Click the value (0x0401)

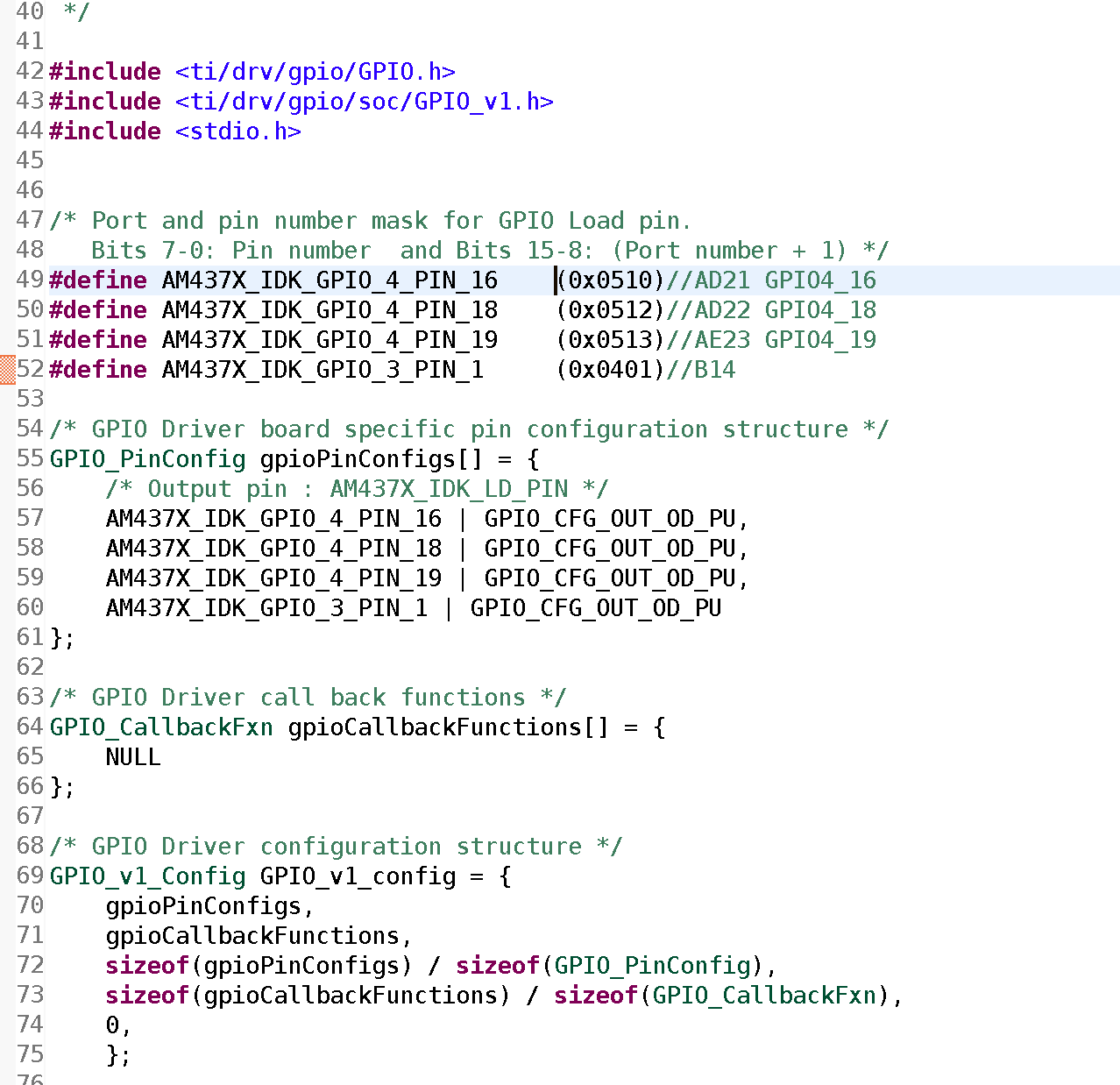click(x=610, y=370)
